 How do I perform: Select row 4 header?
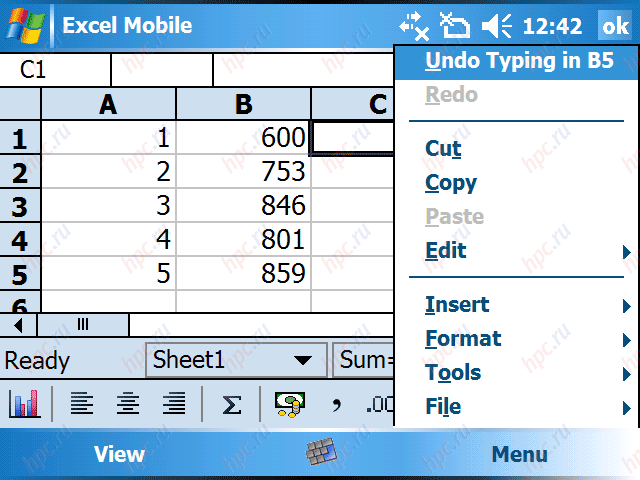coord(20,240)
